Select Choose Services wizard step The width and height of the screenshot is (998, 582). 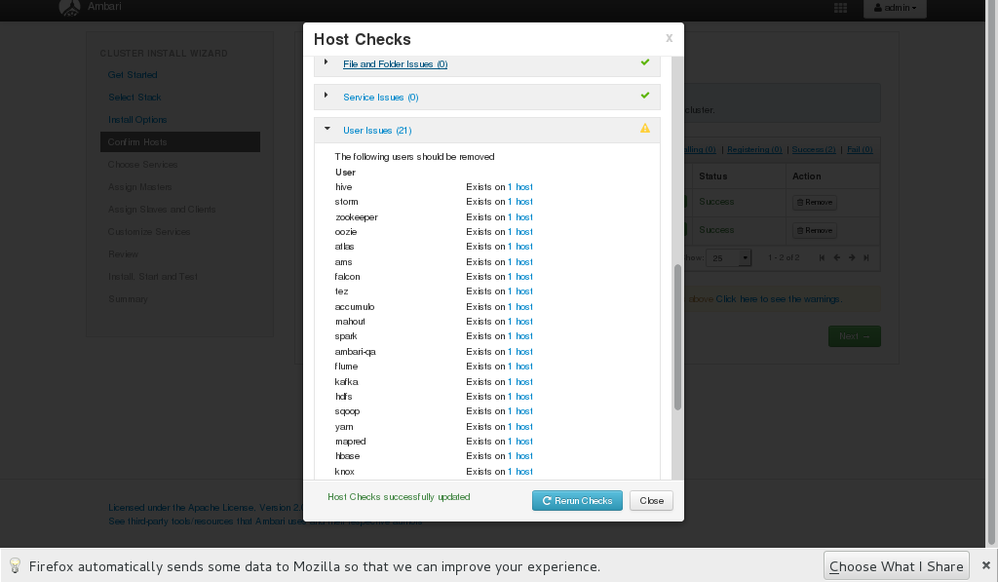(143, 164)
